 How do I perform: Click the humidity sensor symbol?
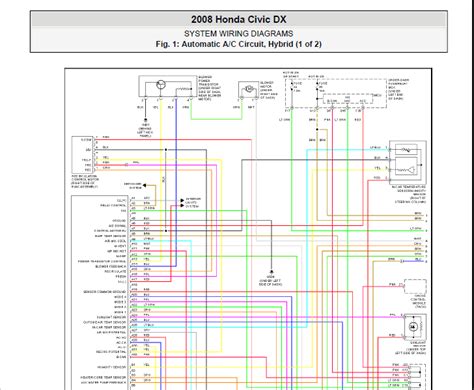pos(406,170)
